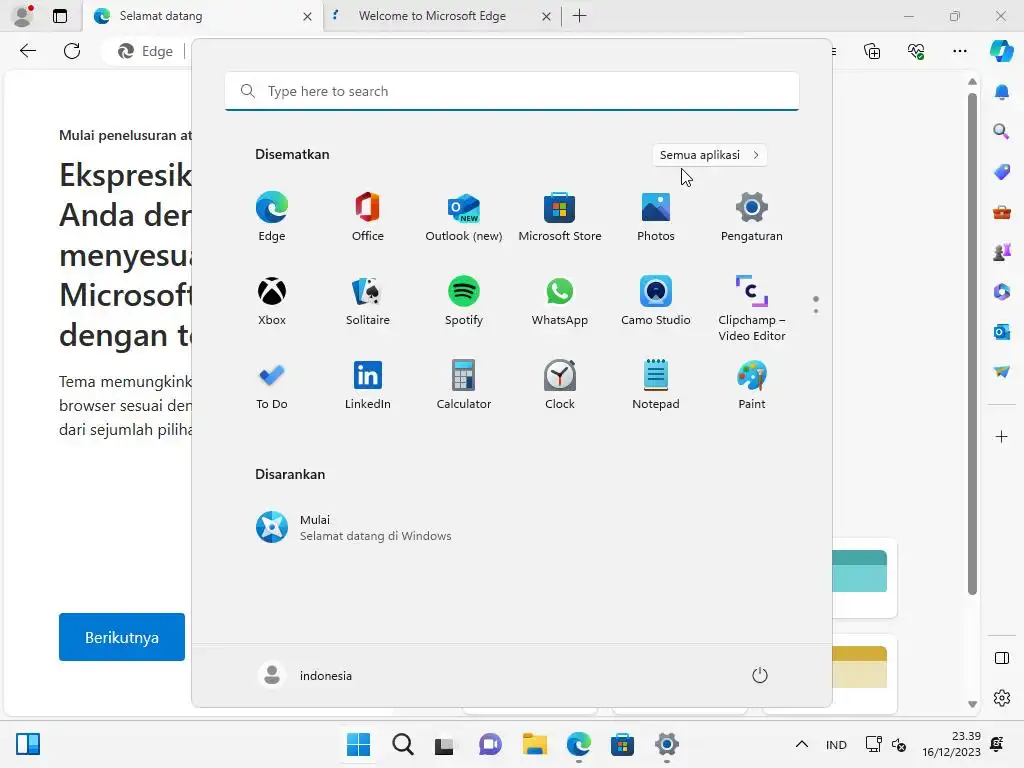Open Microsoft Store from Start menu

coord(560,217)
